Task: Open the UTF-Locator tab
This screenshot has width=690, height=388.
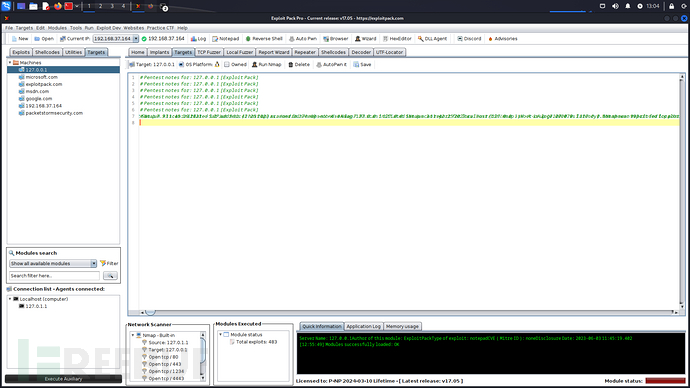Action: click(389, 52)
